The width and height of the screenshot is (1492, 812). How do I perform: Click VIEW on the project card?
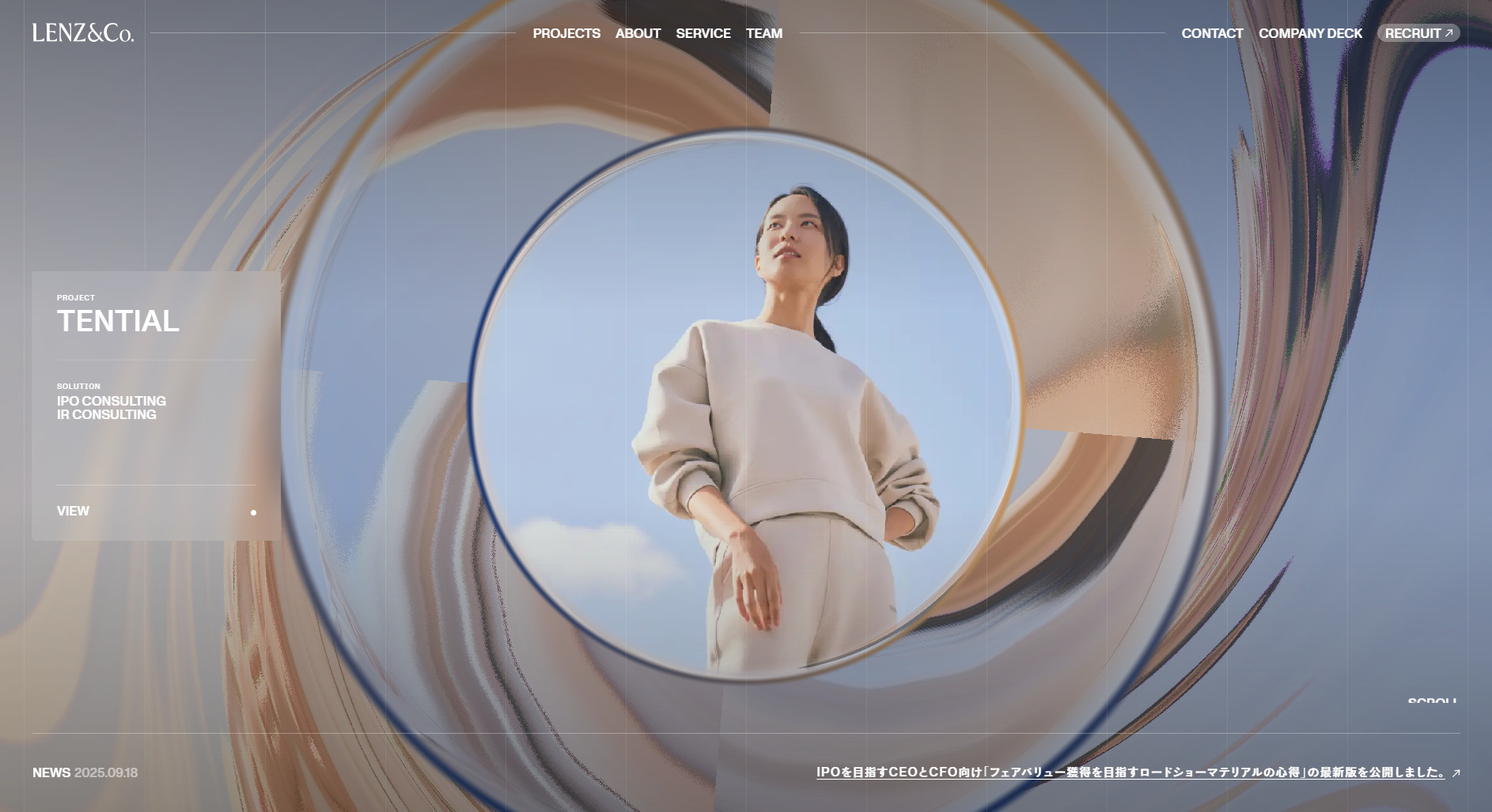tap(73, 511)
